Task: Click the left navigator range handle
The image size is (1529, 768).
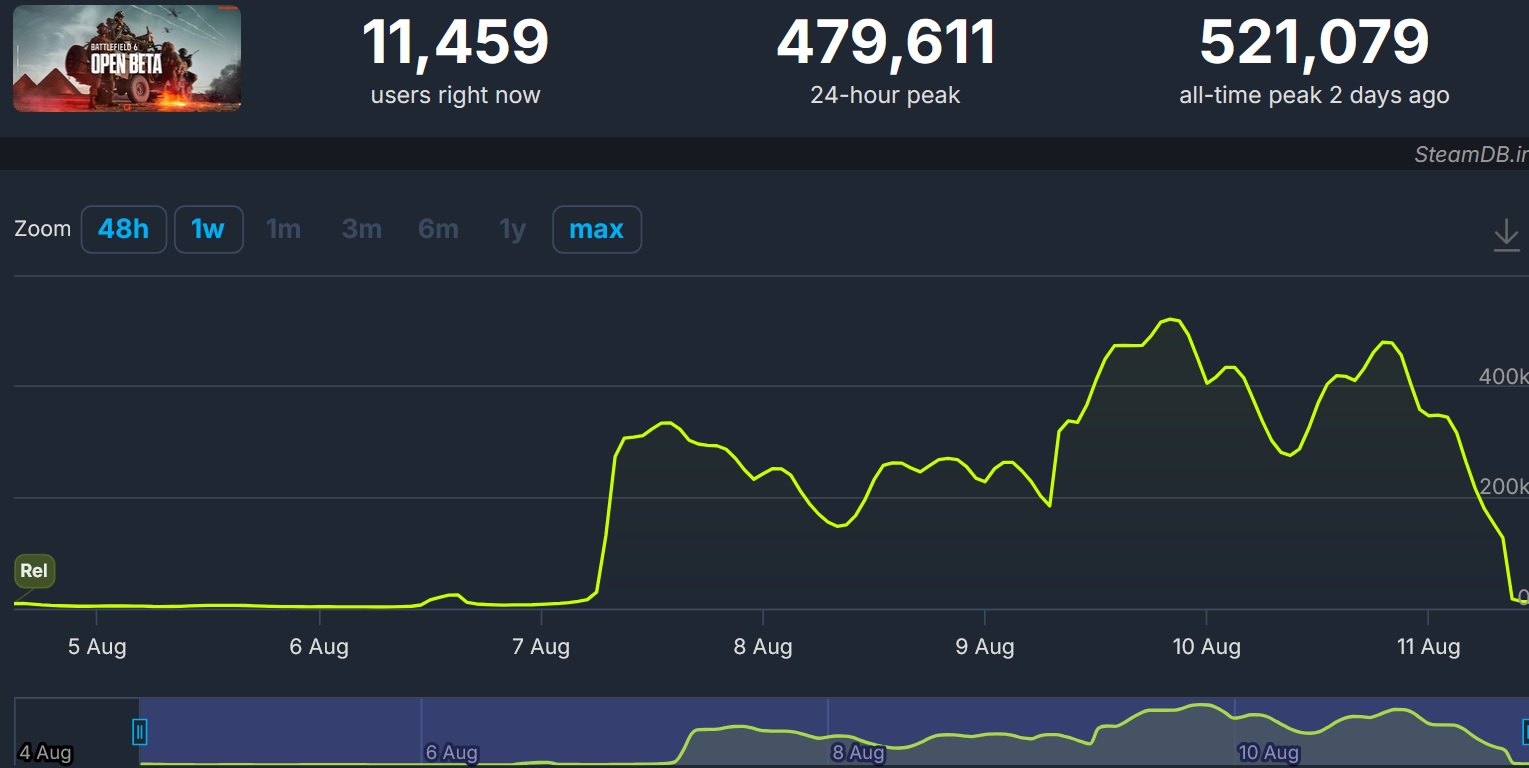Action: 140,733
